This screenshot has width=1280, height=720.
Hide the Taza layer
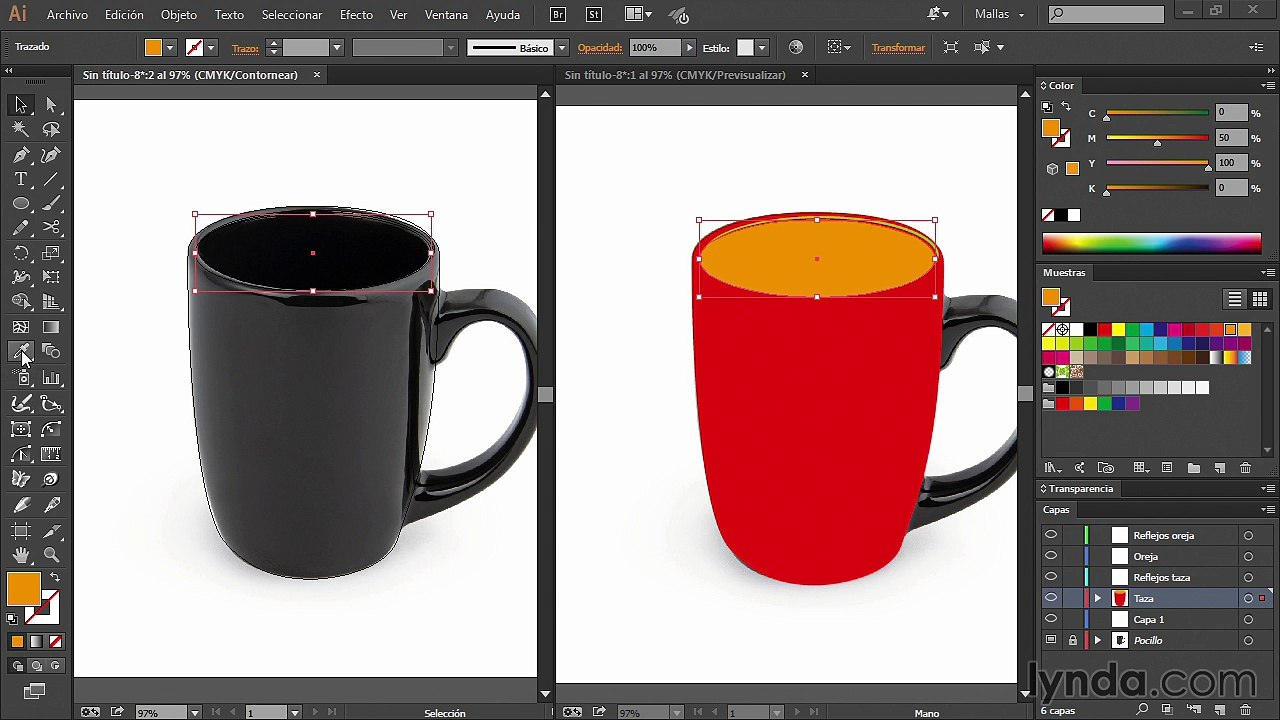pos(1051,598)
